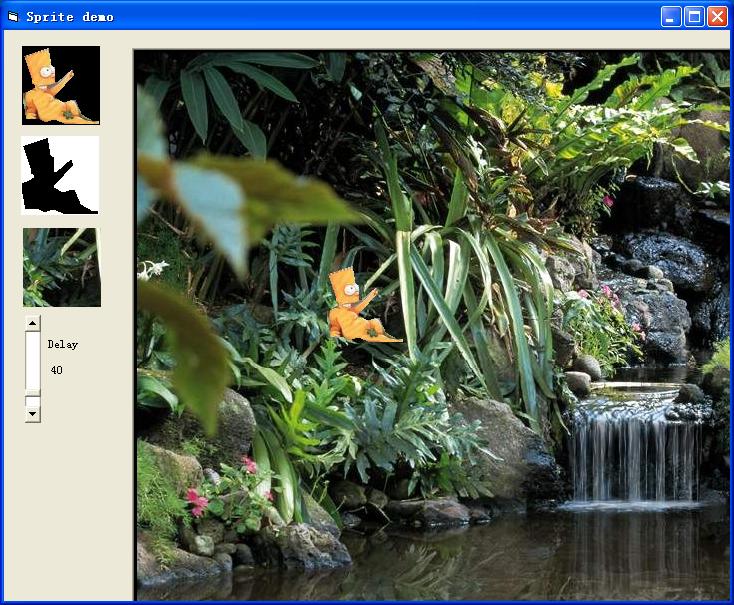
Task: Maximize the Sprite demo window
Action: (x=694, y=17)
